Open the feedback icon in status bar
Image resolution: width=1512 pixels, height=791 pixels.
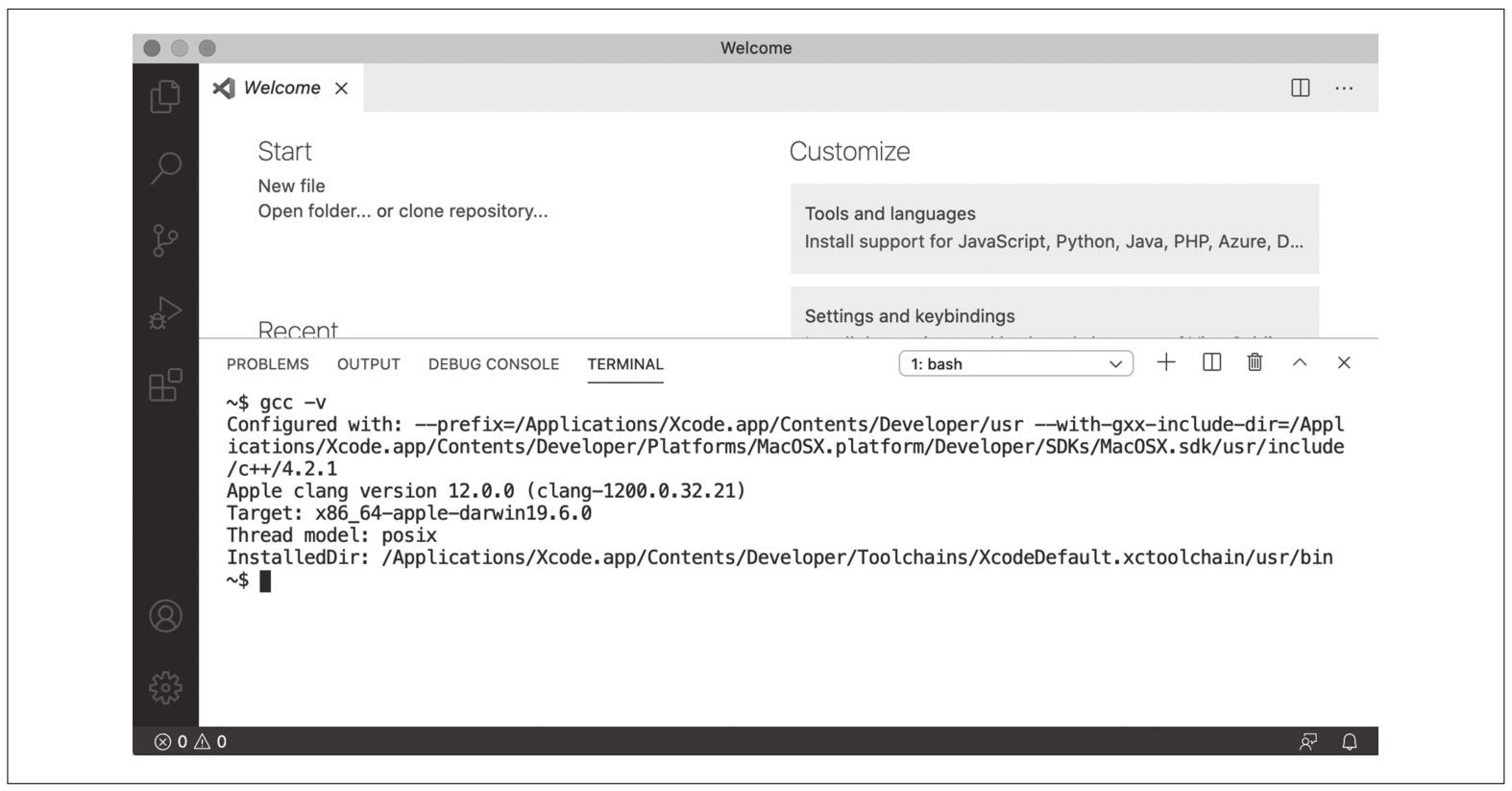(1307, 741)
